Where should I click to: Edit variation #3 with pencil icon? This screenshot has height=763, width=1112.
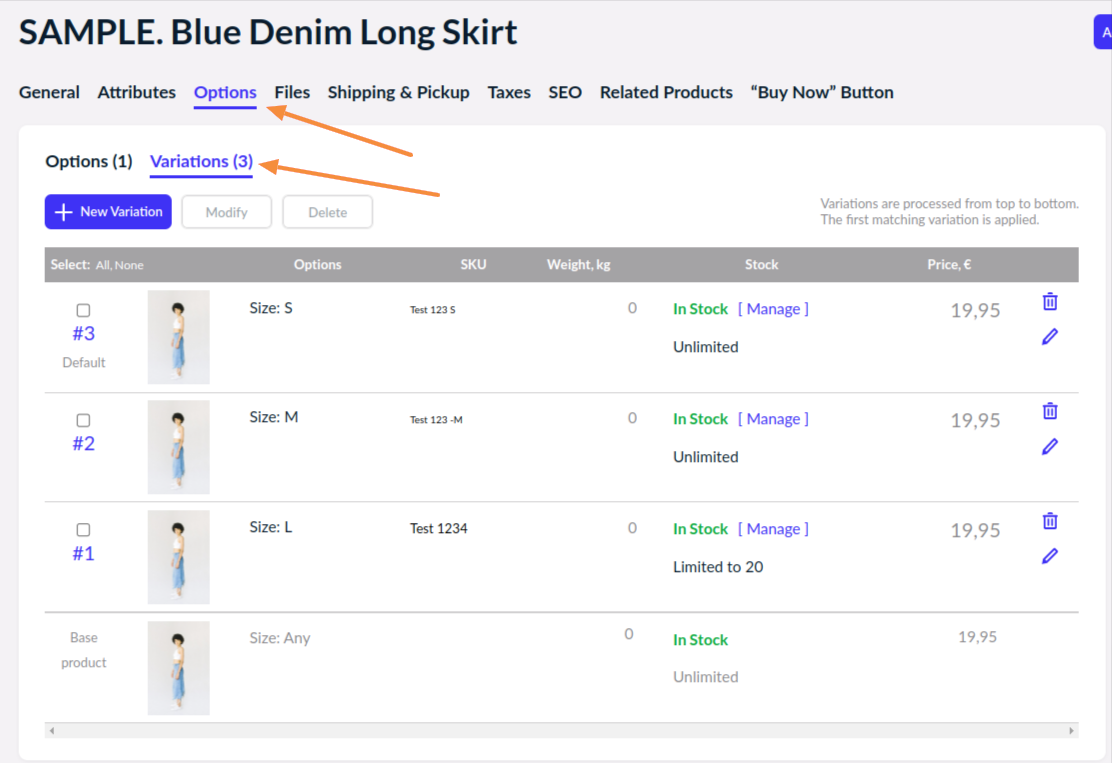[1050, 337]
